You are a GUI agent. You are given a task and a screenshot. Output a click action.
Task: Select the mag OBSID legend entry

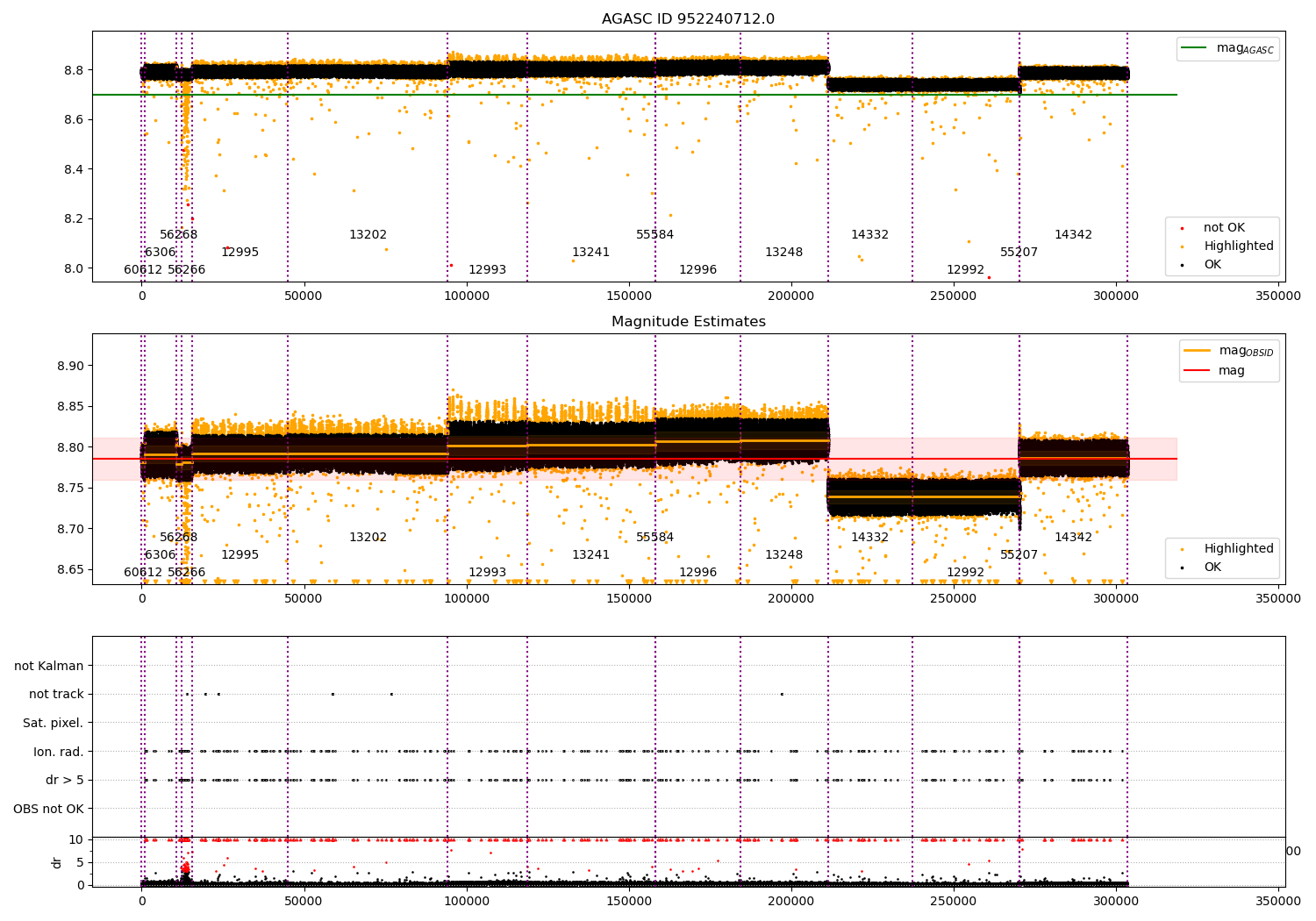1227,351
